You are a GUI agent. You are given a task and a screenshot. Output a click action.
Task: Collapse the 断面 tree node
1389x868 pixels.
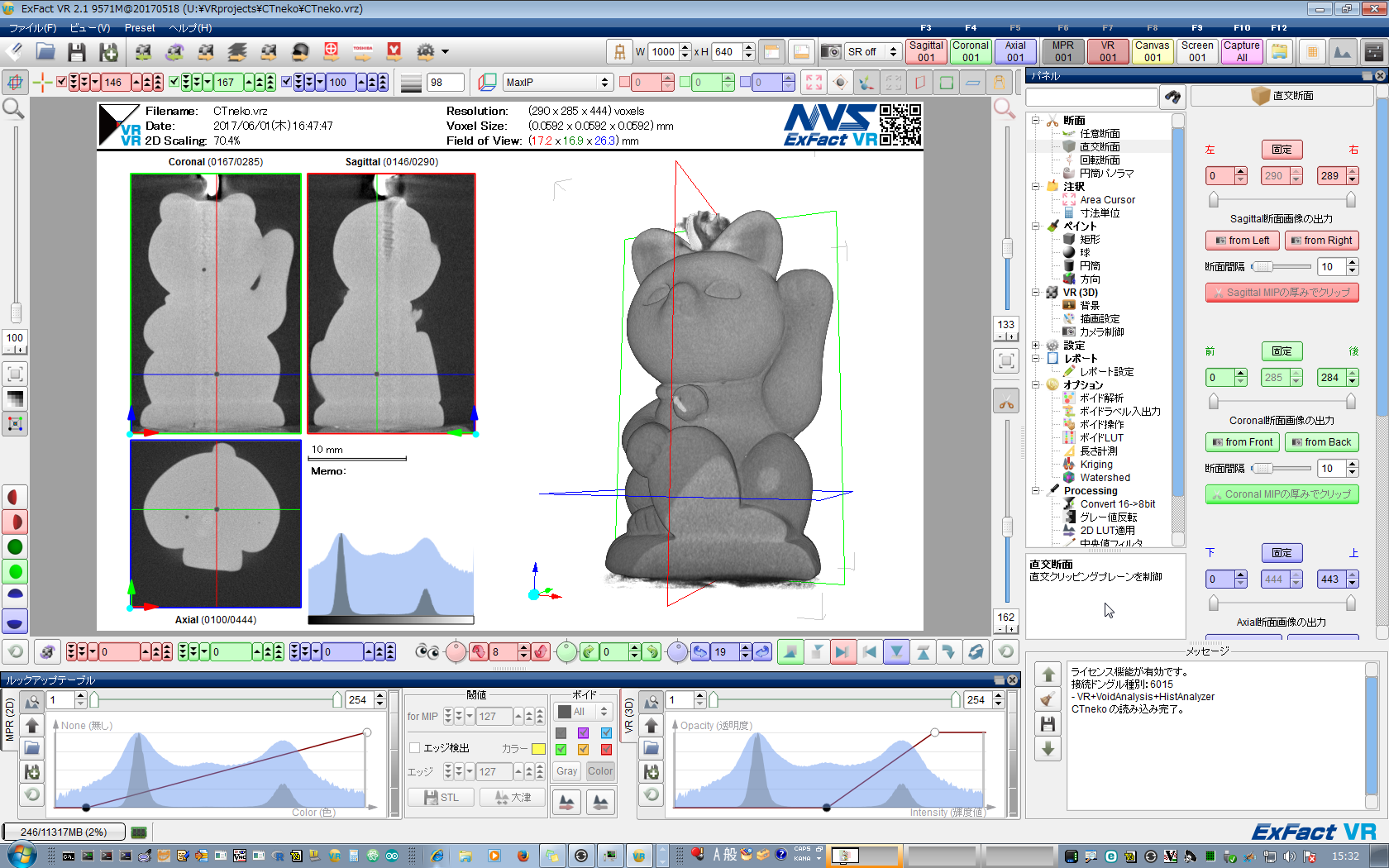[1035, 121]
